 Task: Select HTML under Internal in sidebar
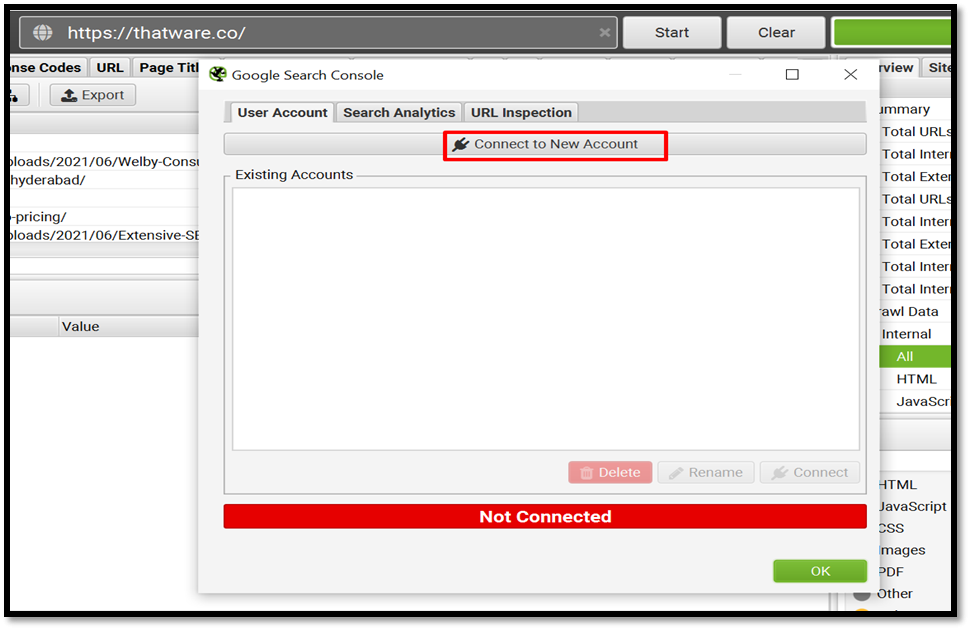(916, 379)
